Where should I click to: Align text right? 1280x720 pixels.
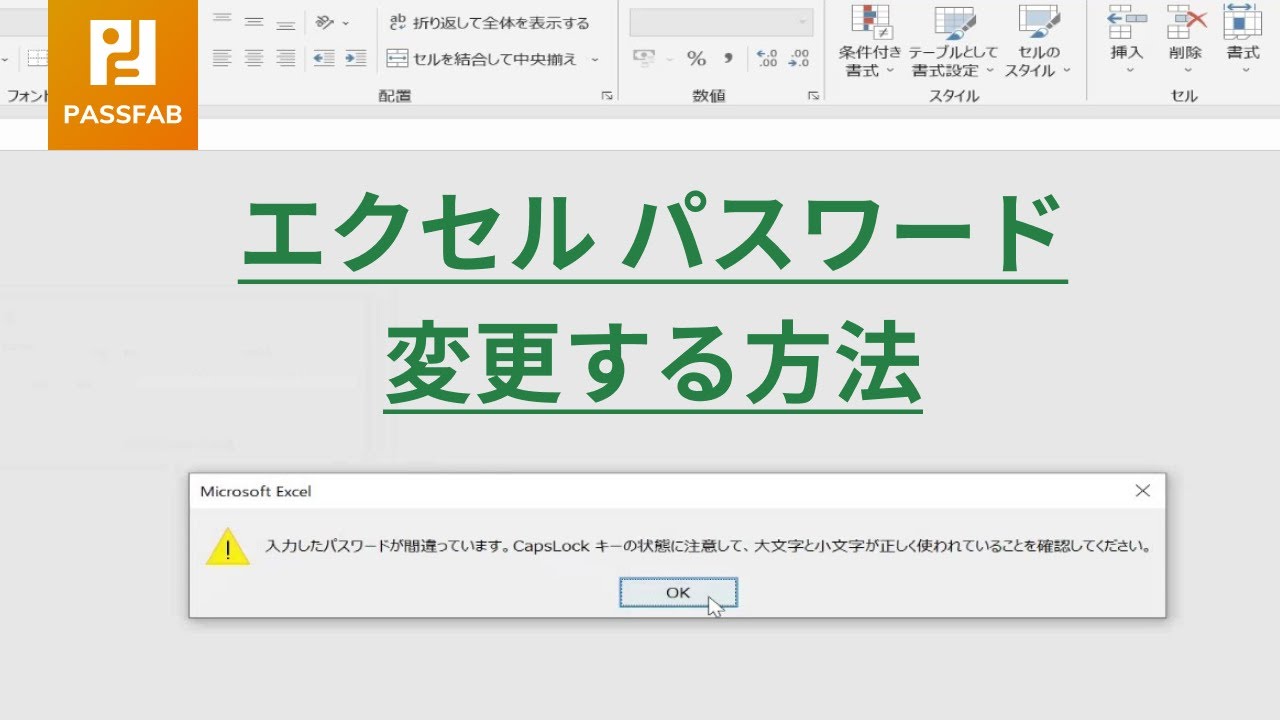[286, 58]
